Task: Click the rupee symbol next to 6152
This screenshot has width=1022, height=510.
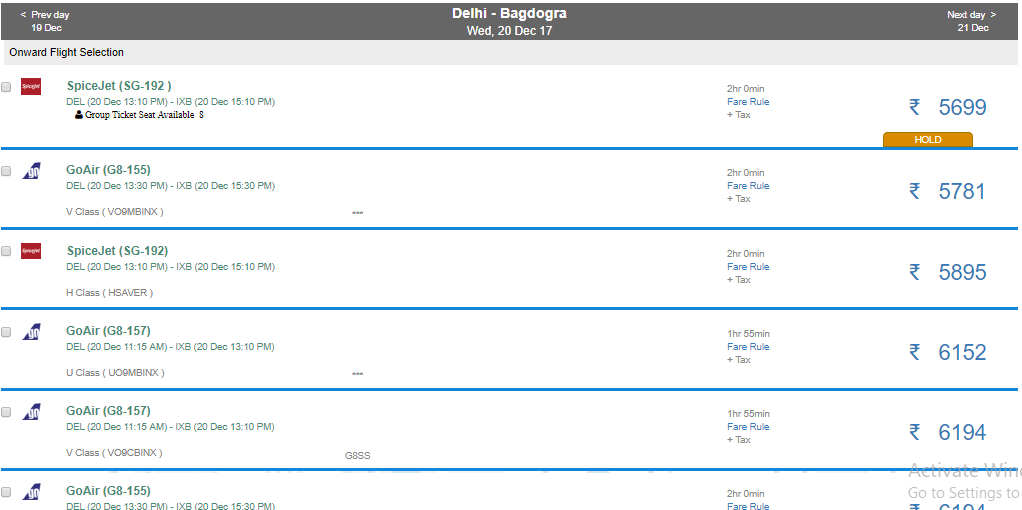Action: coord(915,352)
